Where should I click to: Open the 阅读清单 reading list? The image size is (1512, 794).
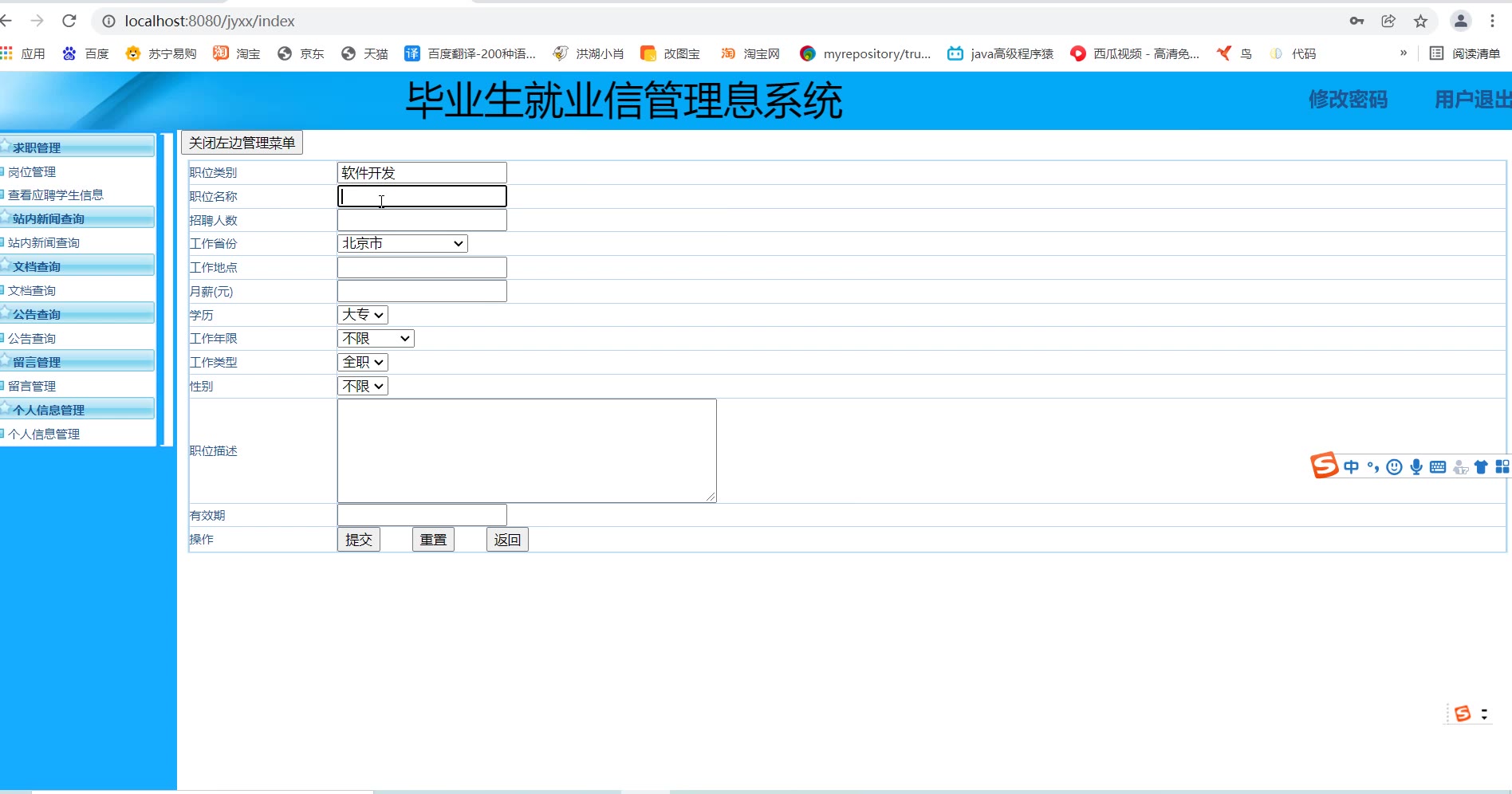click(1465, 53)
